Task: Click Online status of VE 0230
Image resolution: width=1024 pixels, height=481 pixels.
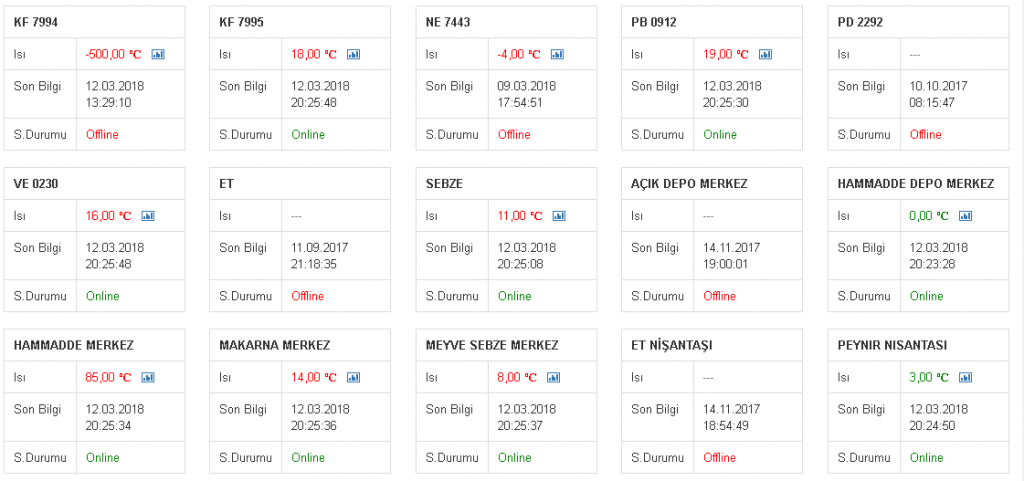Action: pos(103,296)
